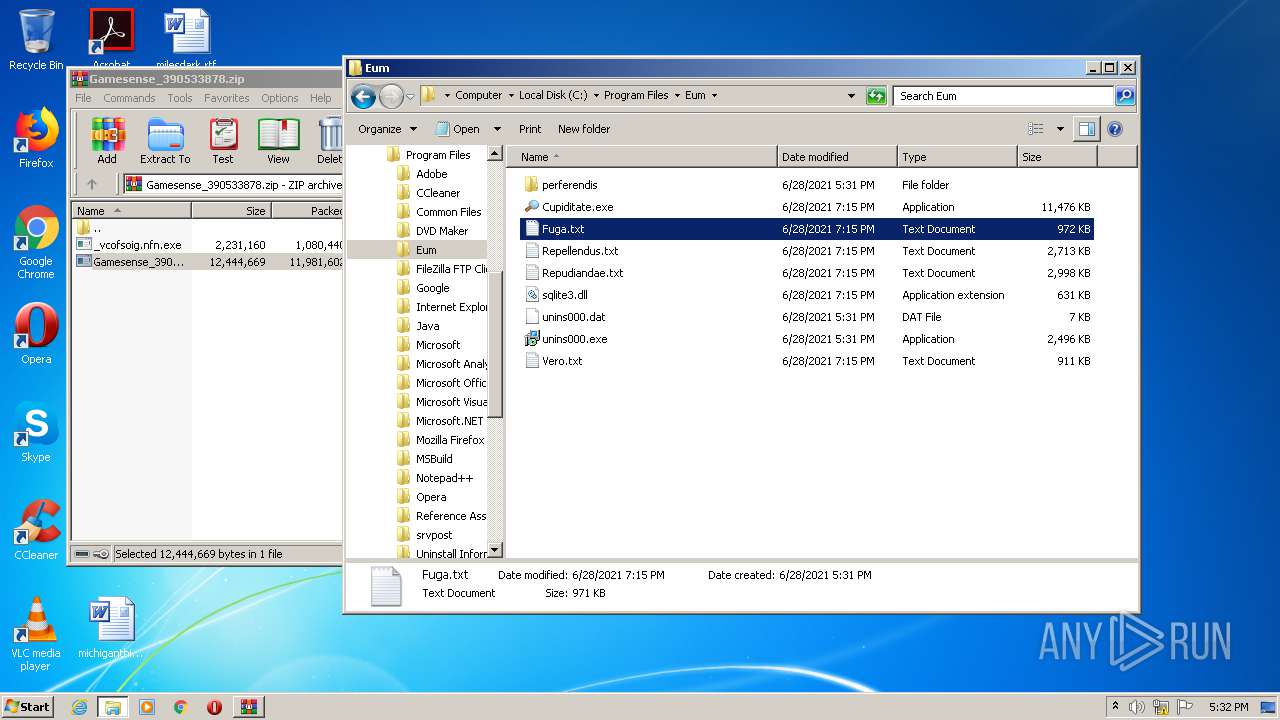
Task: Select Vero.txt file
Action: pos(562,361)
